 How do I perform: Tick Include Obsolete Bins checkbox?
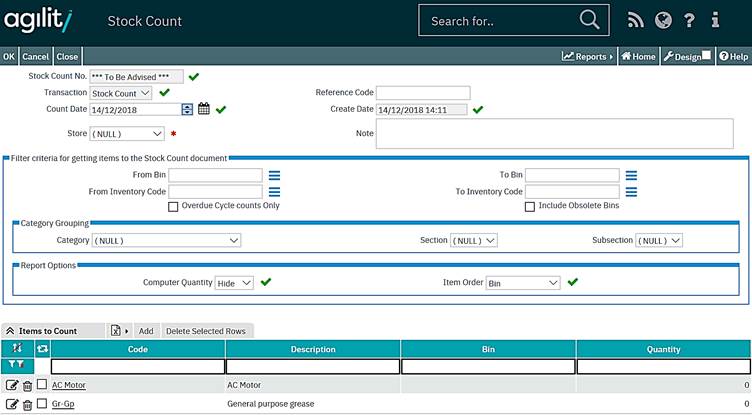click(x=530, y=206)
